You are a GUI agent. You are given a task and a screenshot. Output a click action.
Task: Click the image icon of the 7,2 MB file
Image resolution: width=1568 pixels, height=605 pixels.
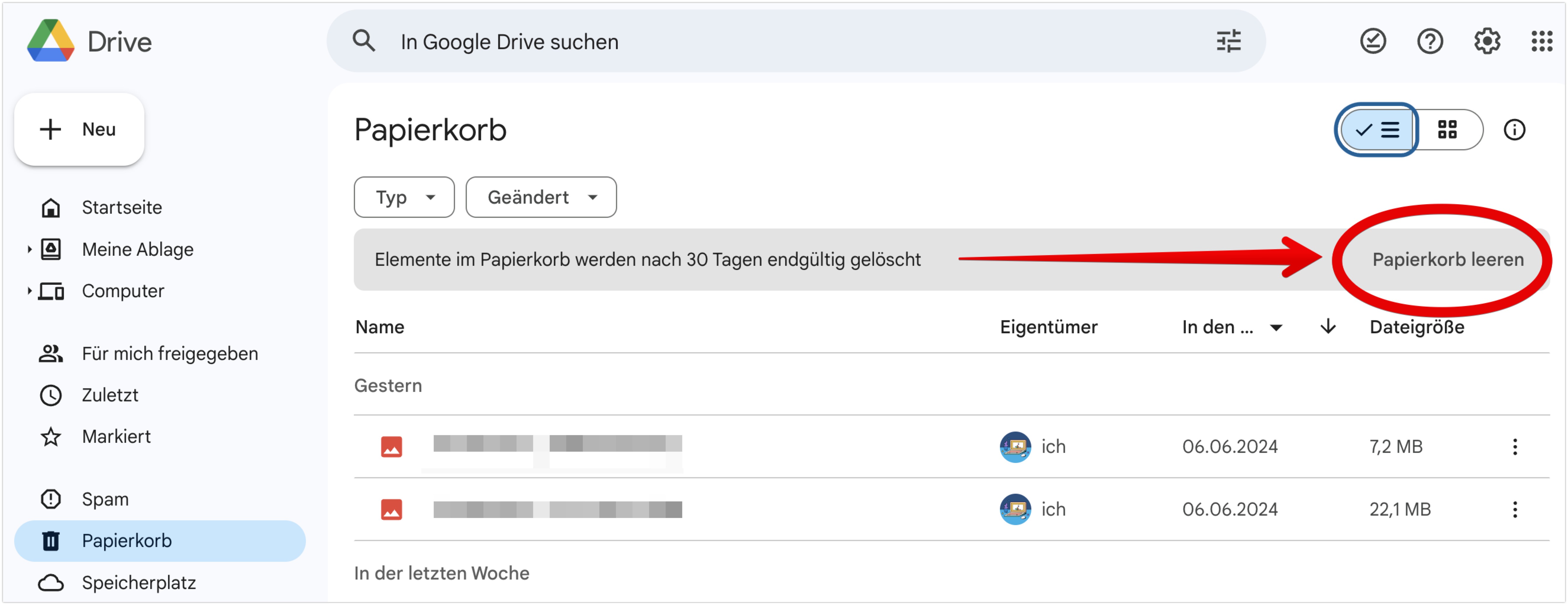(x=391, y=447)
